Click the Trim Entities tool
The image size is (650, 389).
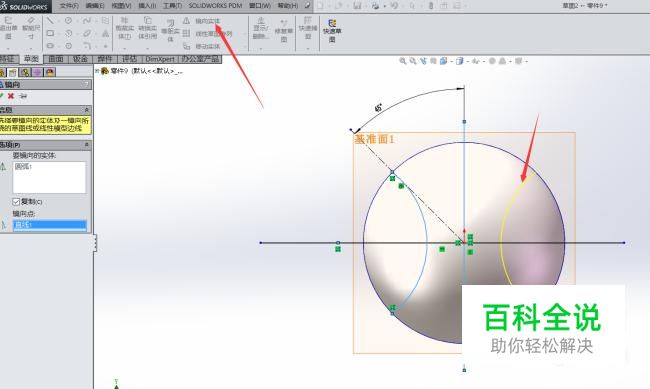pyautogui.click(x=124, y=28)
